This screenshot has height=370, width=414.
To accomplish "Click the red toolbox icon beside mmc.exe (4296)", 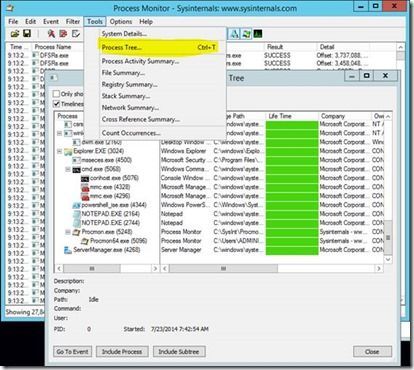I will (x=85, y=196).
